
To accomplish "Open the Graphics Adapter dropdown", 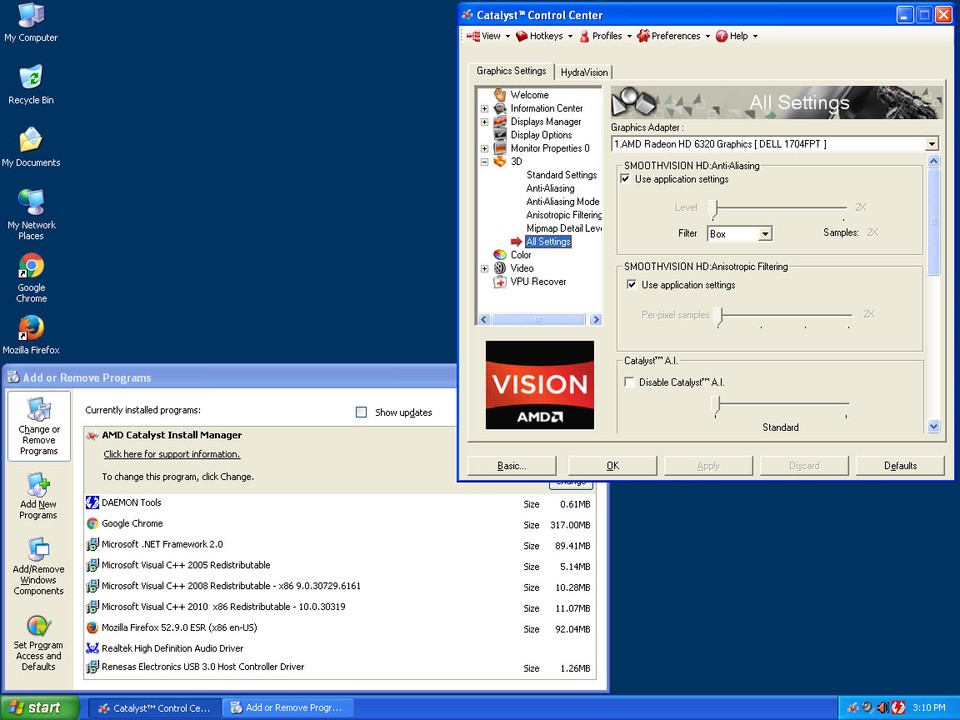I will pyautogui.click(x=932, y=144).
